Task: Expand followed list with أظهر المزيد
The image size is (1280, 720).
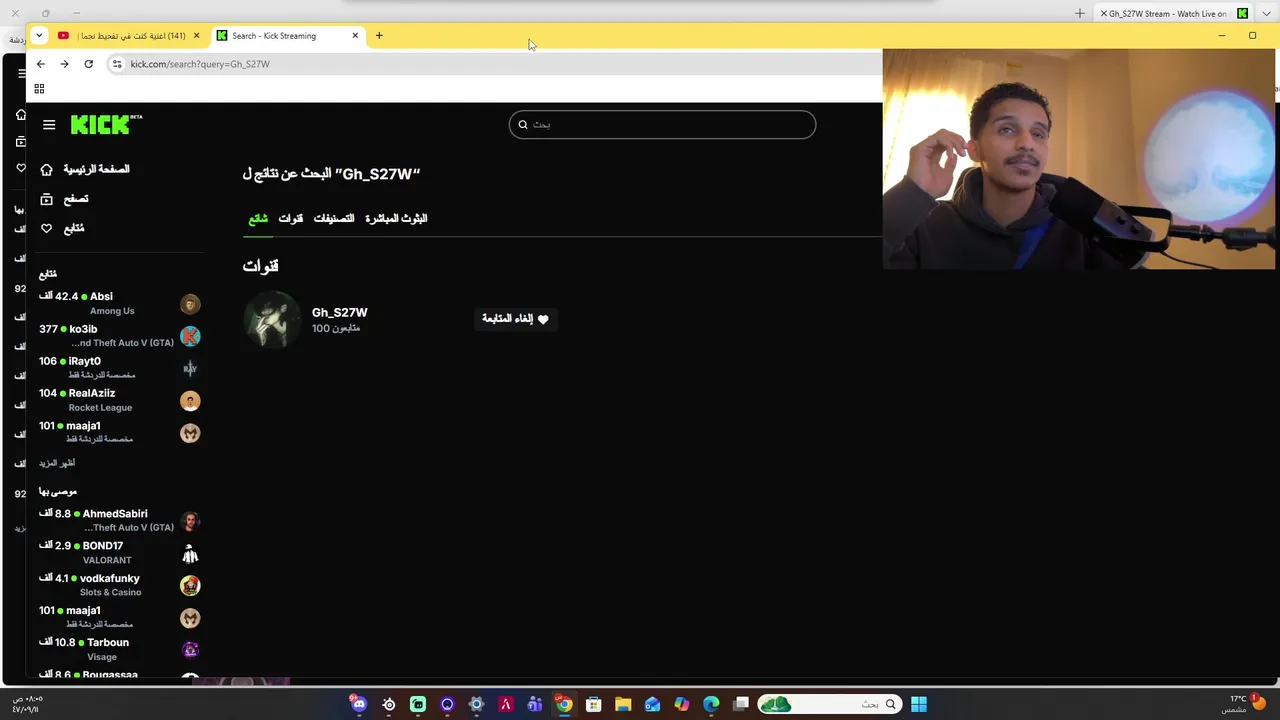Action: tap(57, 463)
